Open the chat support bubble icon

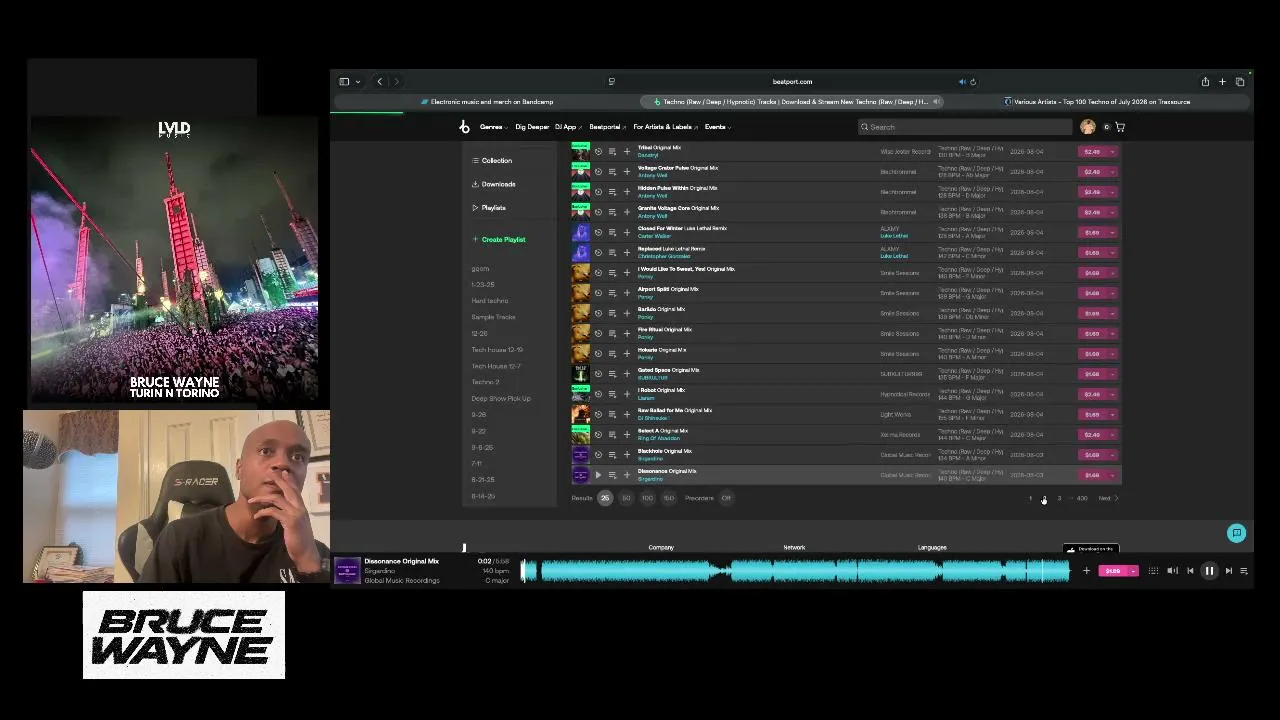[x=1237, y=533]
